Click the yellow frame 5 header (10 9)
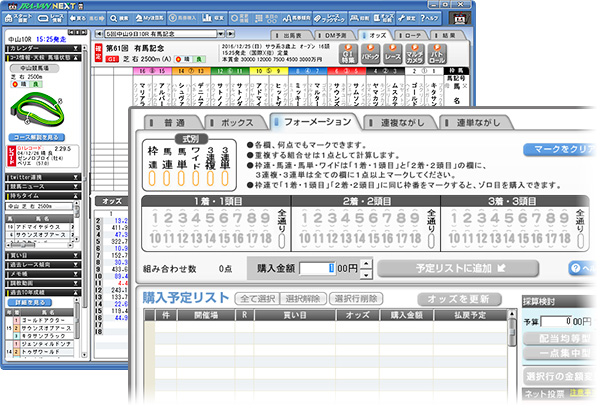 (269, 71)
